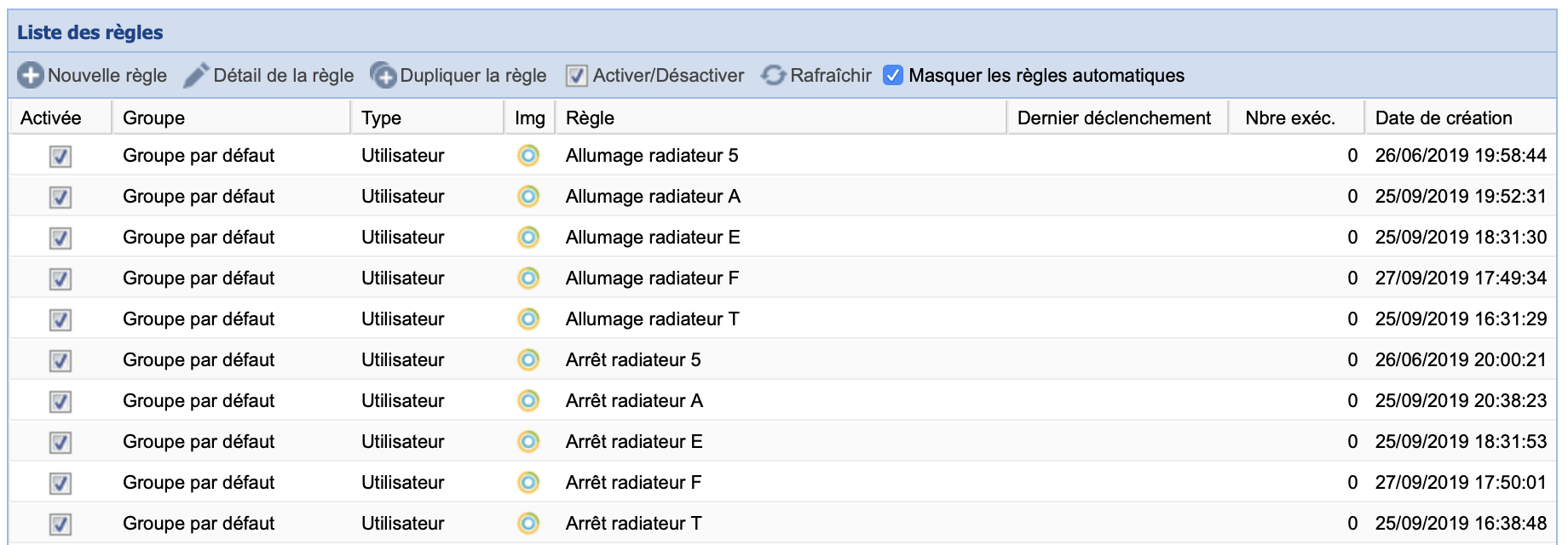Click Utilisateur type in Allumage radiateur 5 row
1568x545 pixels.
pyautogui.click(x=402, y=155)
